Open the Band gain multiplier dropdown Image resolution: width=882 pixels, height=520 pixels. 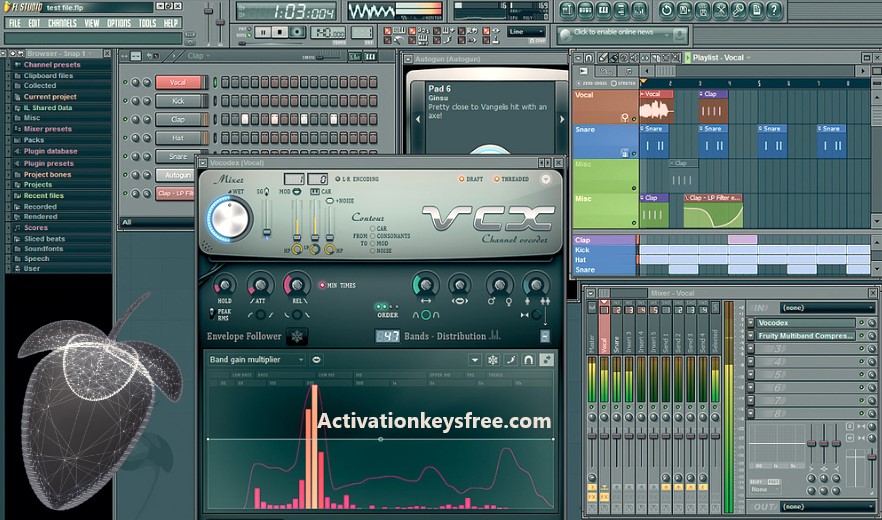tap(256, 360)
